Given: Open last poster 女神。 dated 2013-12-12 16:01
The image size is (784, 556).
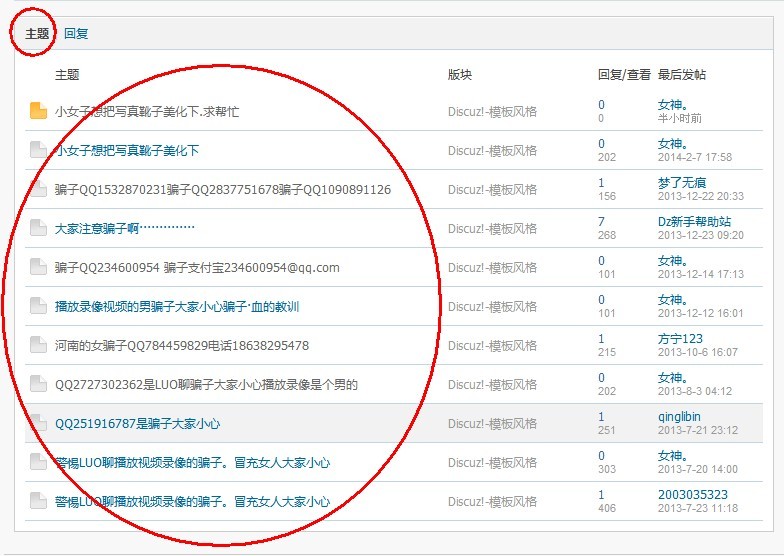Looking at the screenshot, I should 672,300.
